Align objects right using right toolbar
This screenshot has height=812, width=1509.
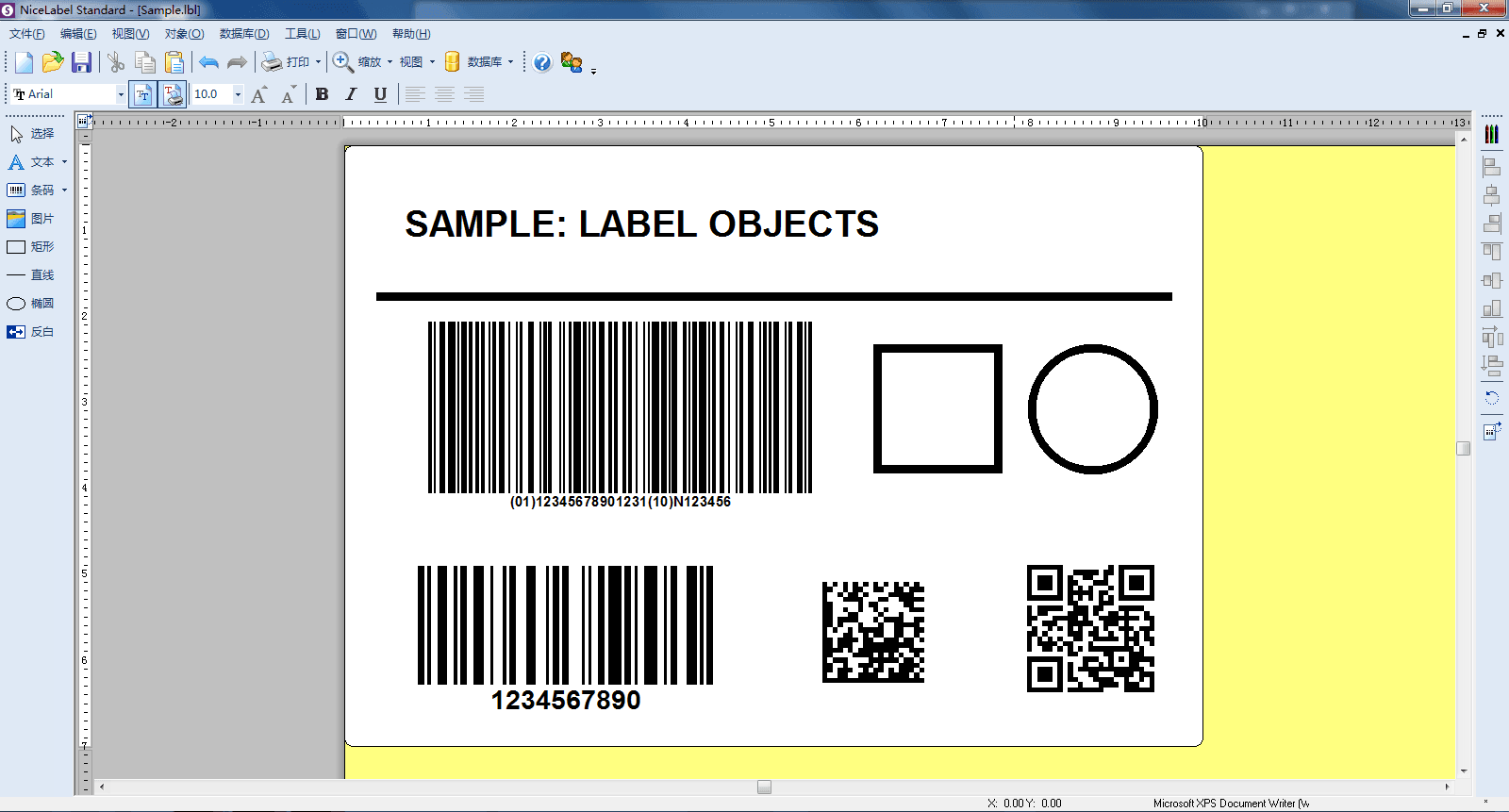[x=1491, y=224]
